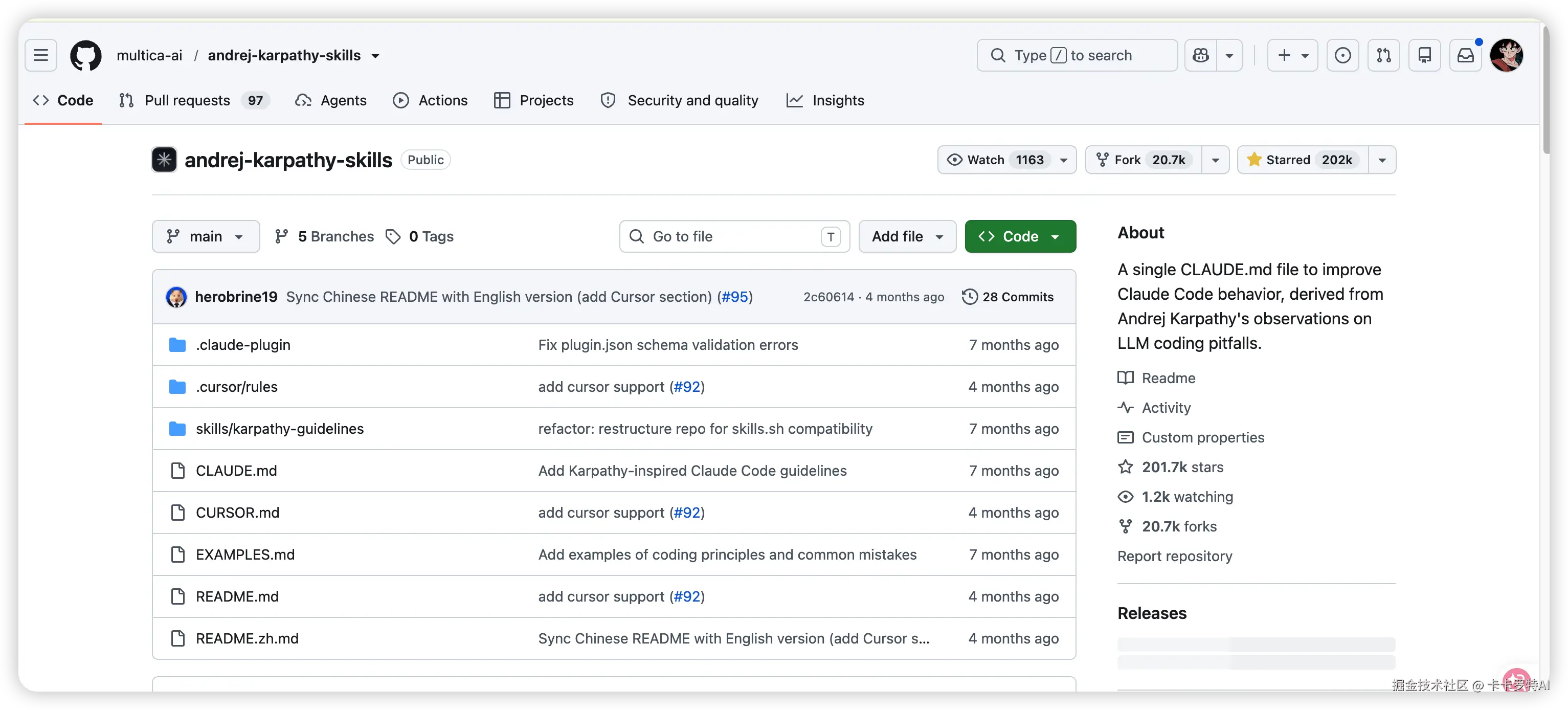Open Fix plugin.json schema validation errors commit

click(x=668, y=345)
